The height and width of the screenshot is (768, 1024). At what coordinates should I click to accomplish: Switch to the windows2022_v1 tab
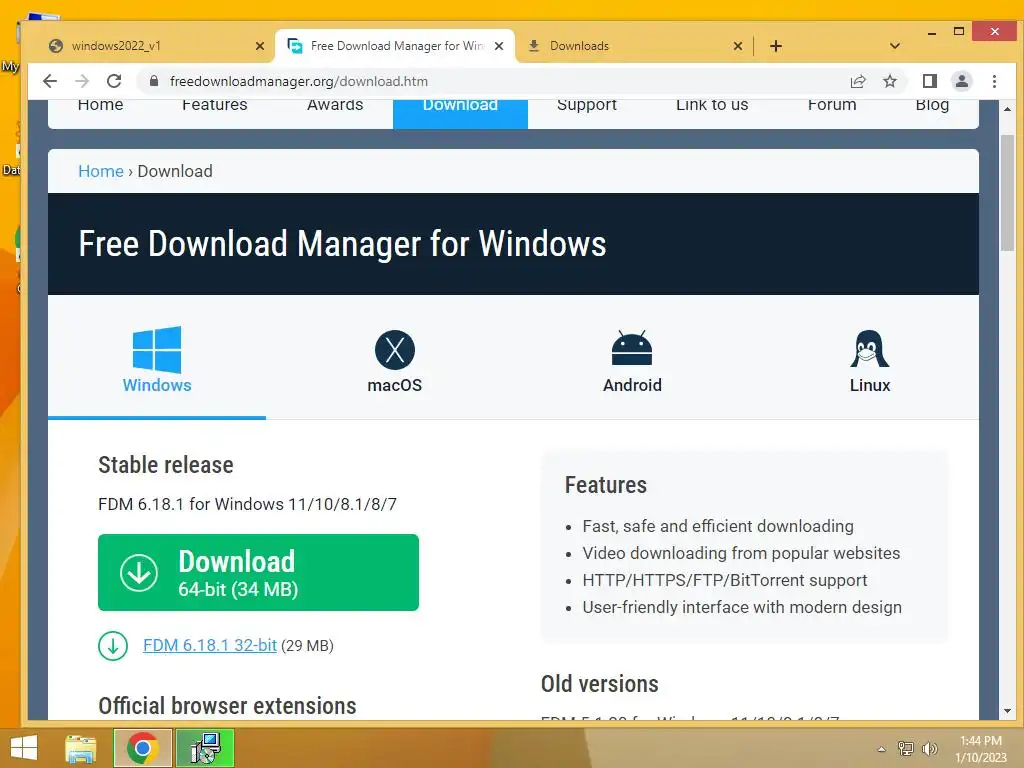(157, 46)
